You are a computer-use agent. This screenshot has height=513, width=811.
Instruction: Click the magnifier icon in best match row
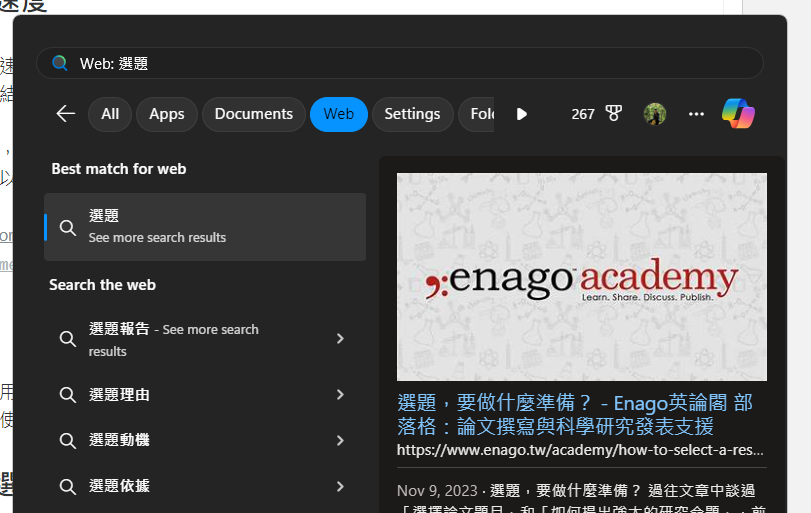tap(68, 228)
